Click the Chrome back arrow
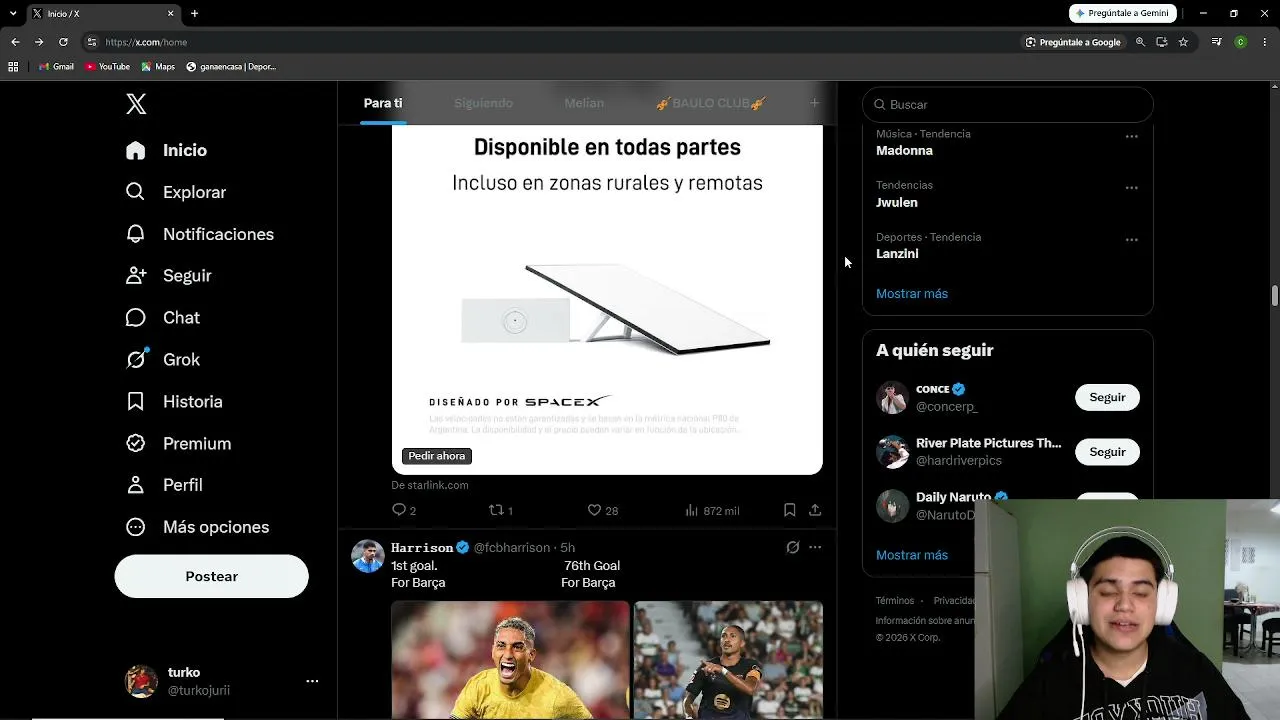This screenshot has height=720, width=1280. (x=15, y=42)
